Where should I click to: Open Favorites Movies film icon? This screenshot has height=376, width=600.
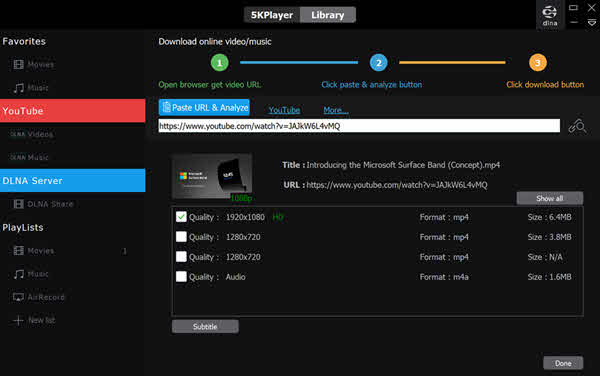click(x=18, y=64)
